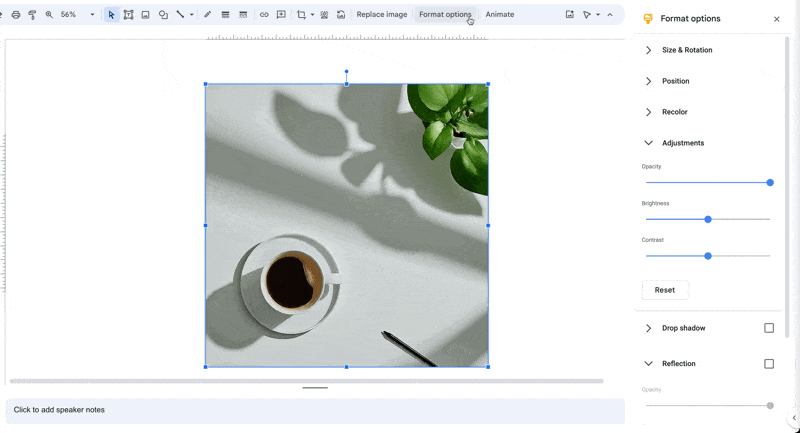Click the Reset image icon

tap(341, 15)
